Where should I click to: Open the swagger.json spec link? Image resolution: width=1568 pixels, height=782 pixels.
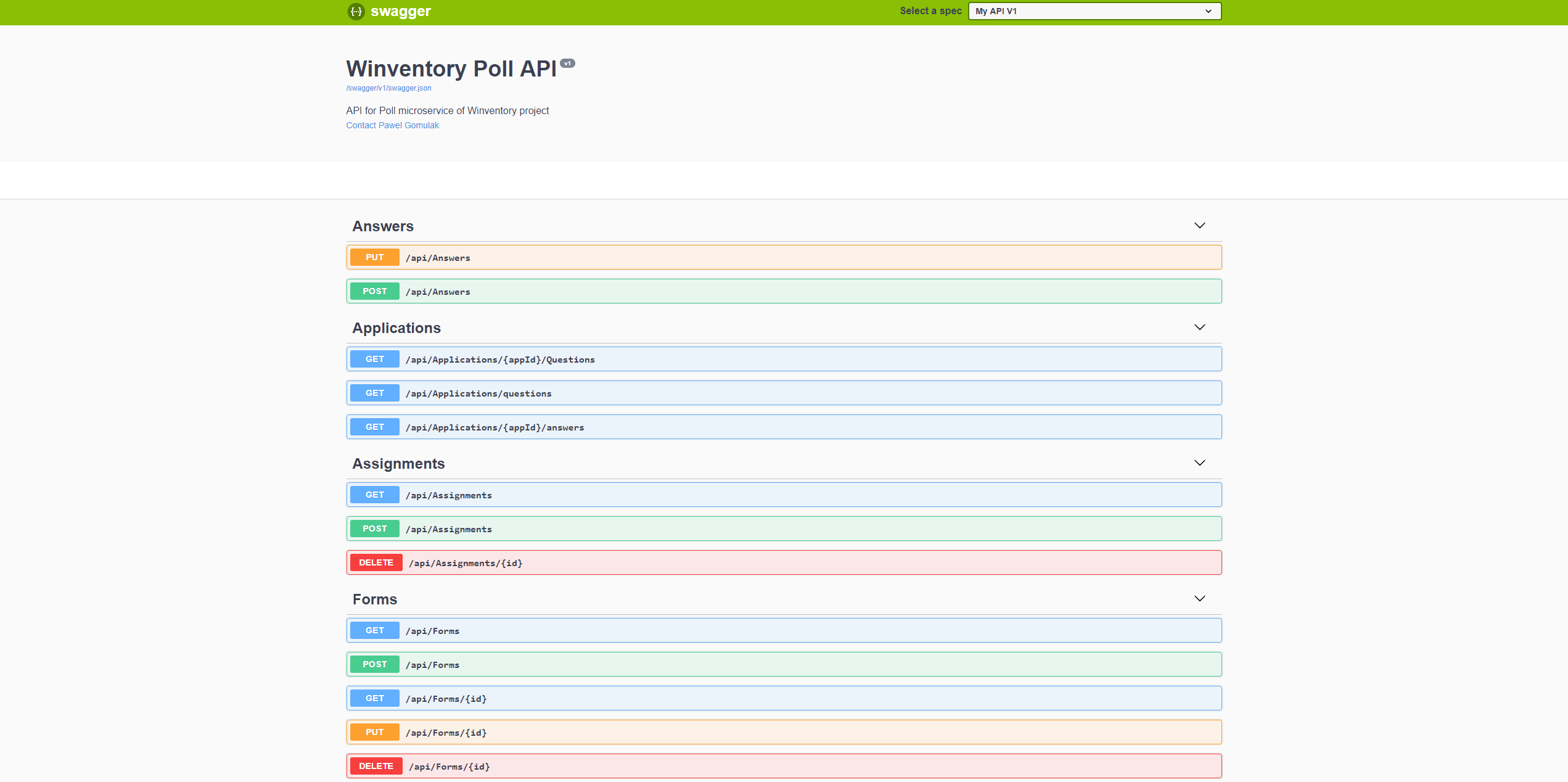388,88
